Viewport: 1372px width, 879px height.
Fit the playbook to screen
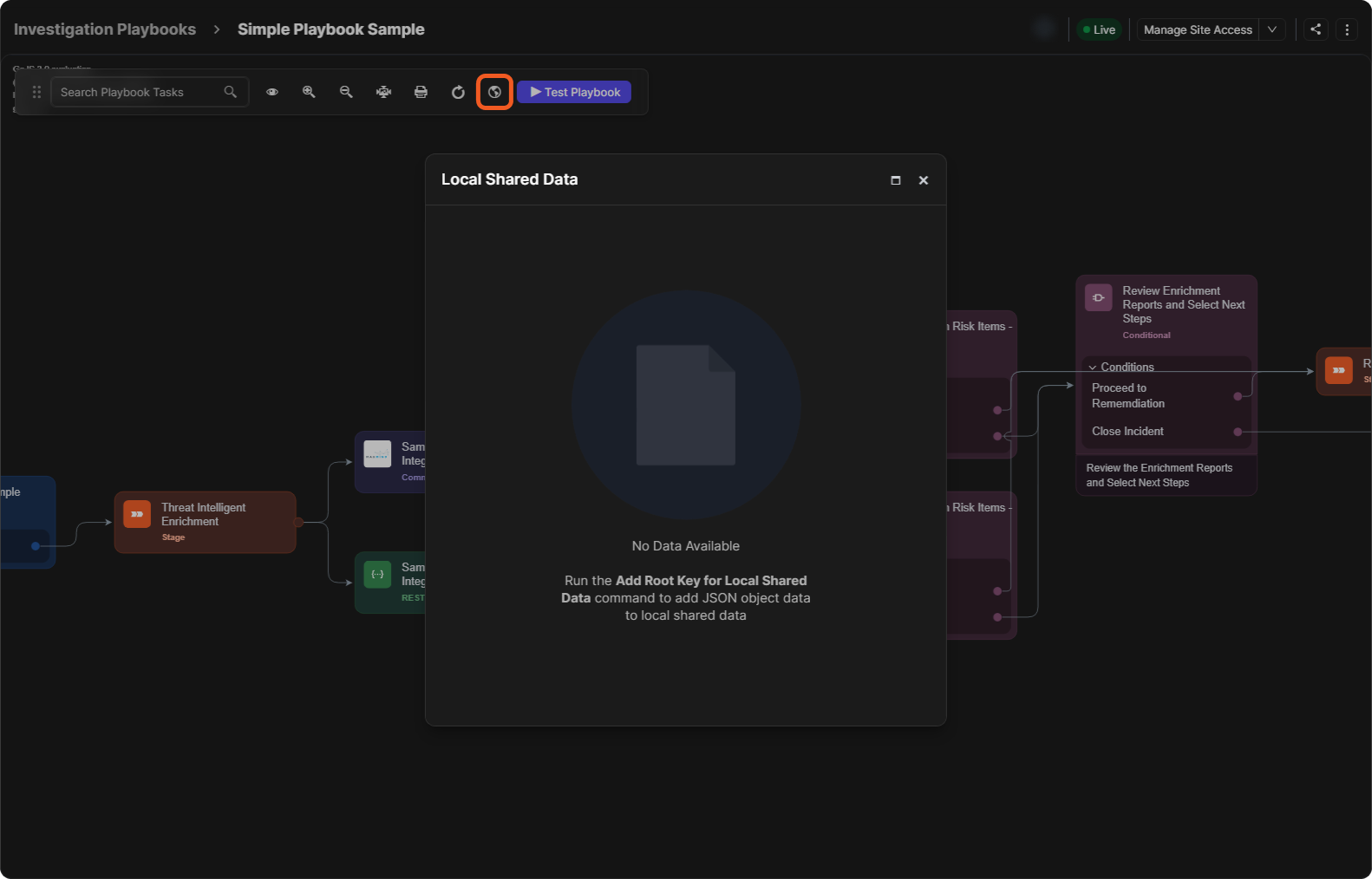383,92
